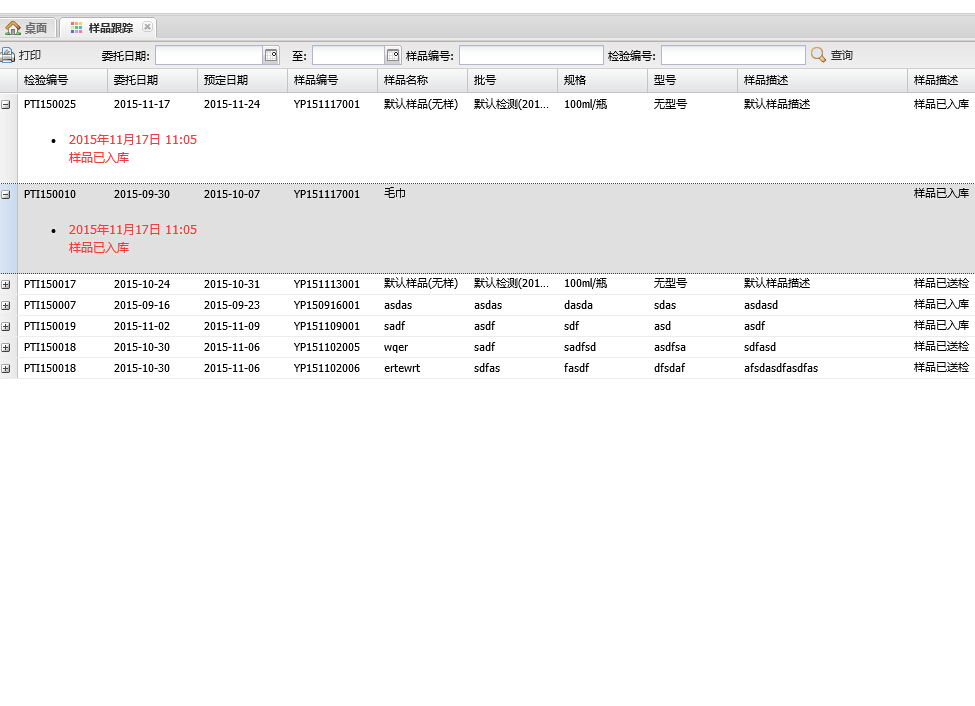Click the home icon on 桌面 tab
The image size is (975, 706).
[13, 28]
